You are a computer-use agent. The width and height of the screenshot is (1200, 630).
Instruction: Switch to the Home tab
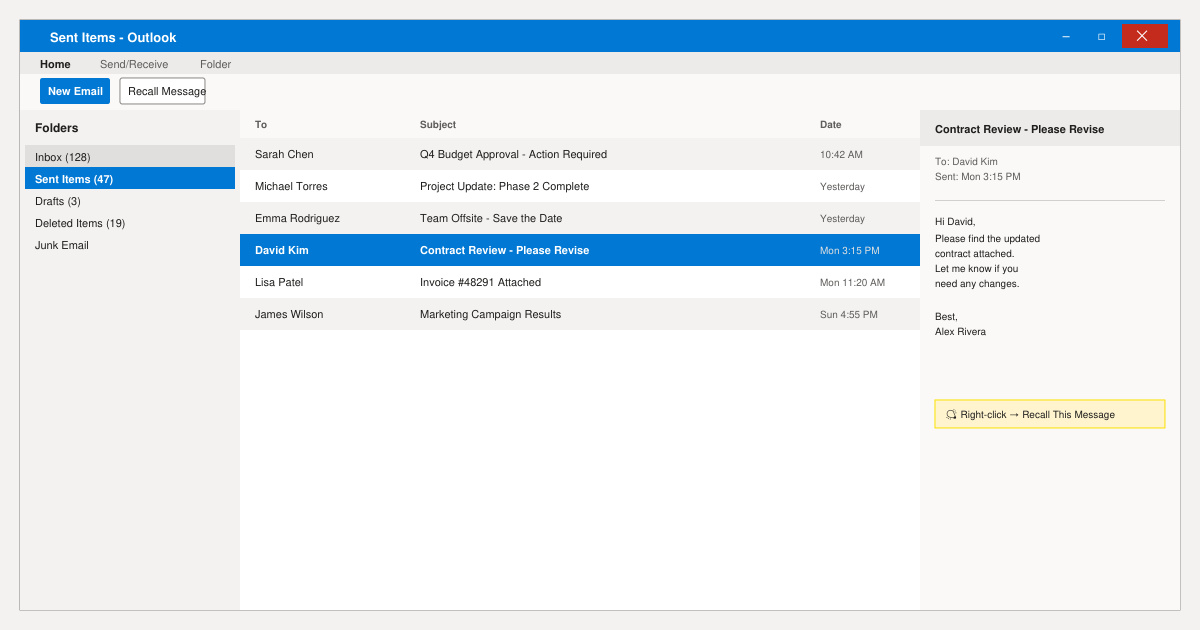coord(55,64)
